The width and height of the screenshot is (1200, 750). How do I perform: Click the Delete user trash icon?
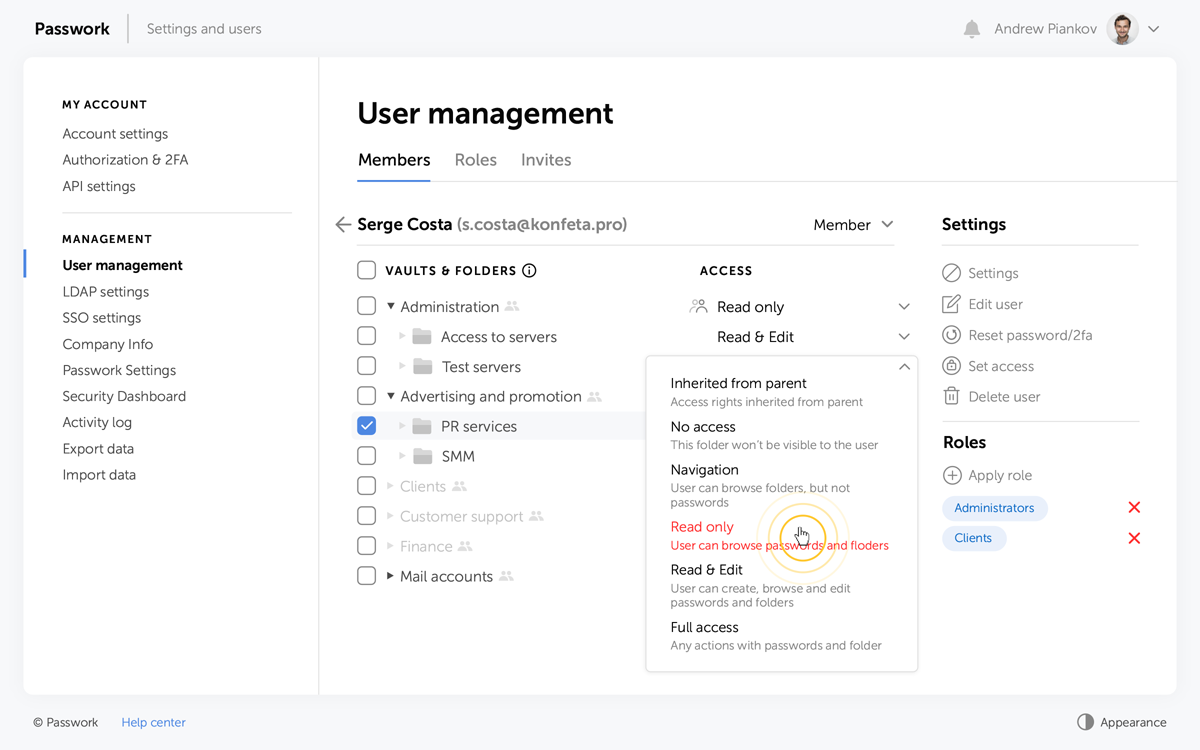(951, 396)
